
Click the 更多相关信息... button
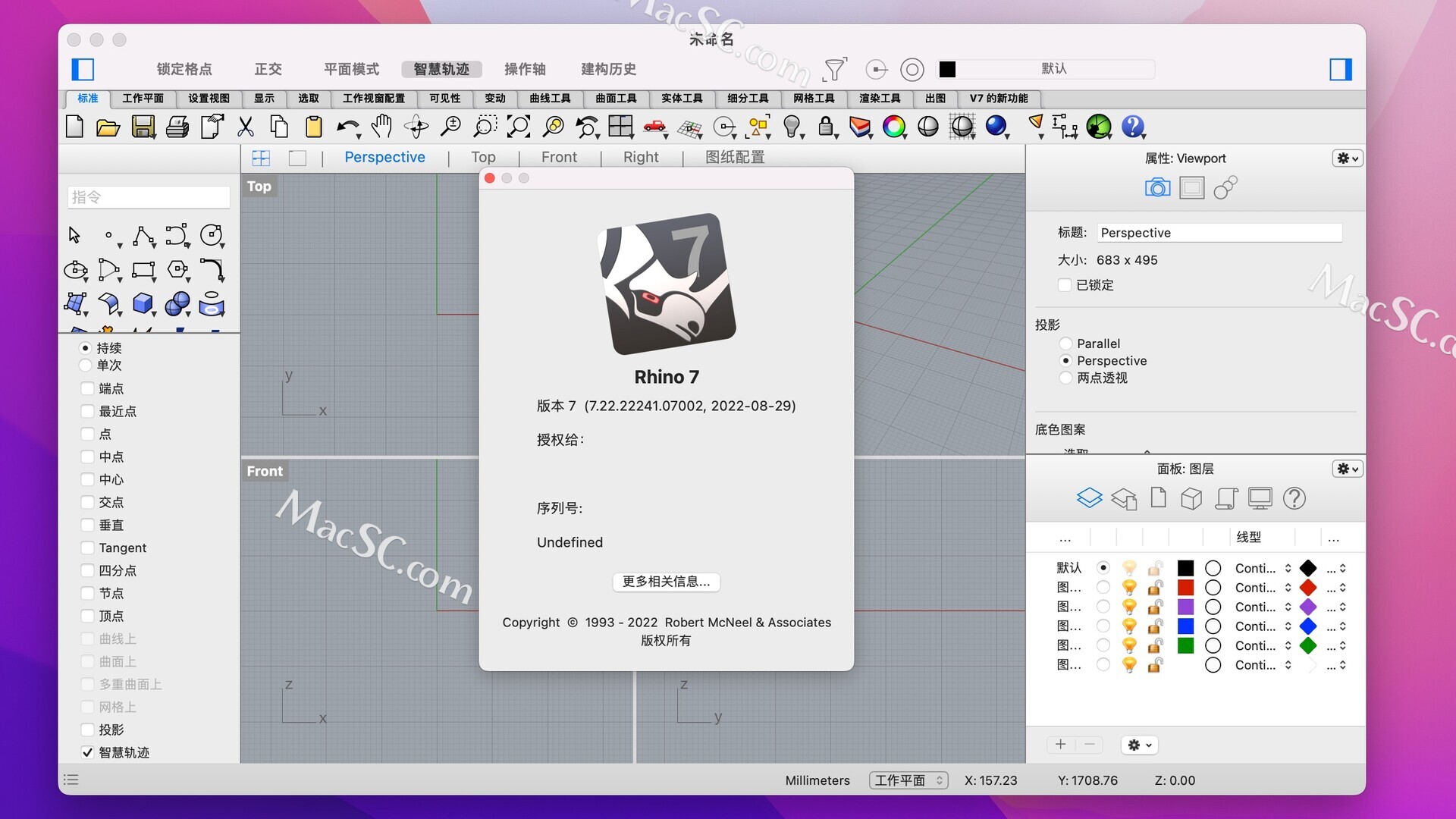(666, 582)
